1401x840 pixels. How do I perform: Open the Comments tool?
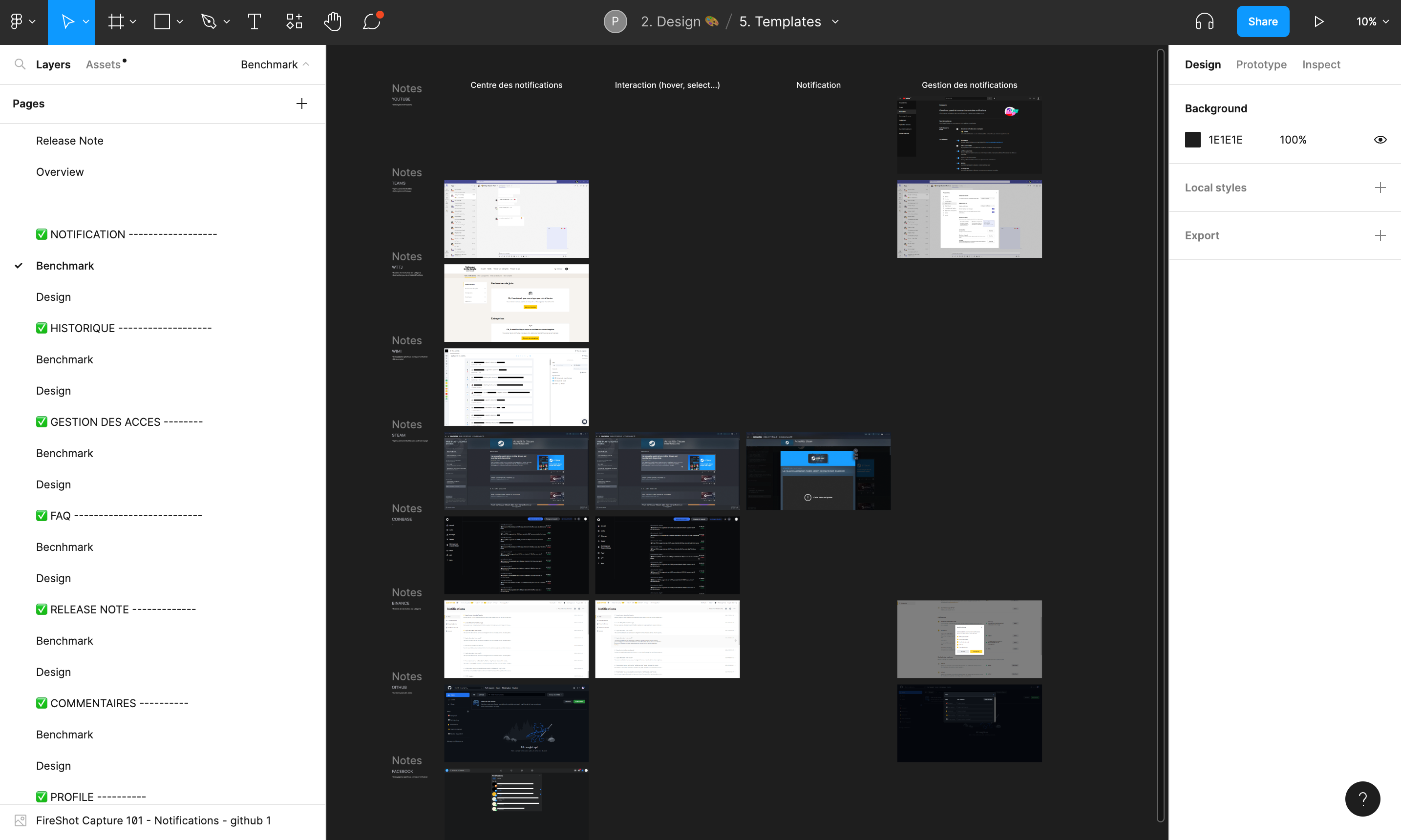coord(372,21)
